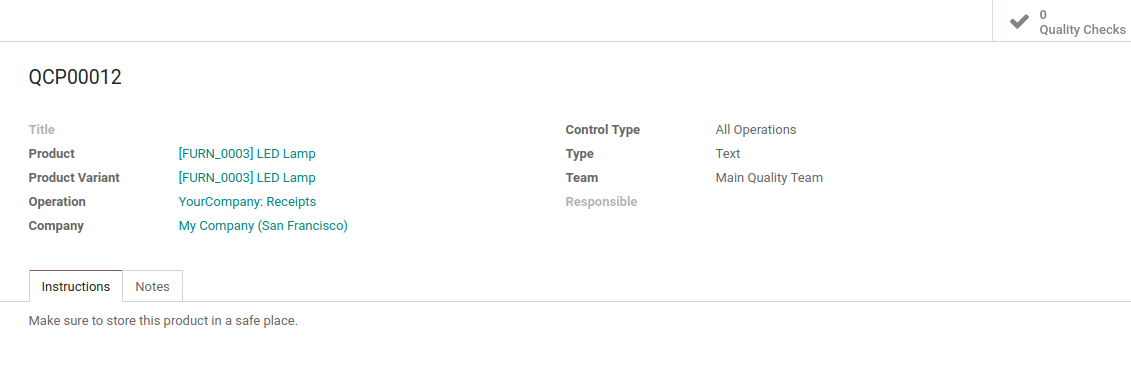Open the Quality Checks stat button label

click(x=1082, y=30)
